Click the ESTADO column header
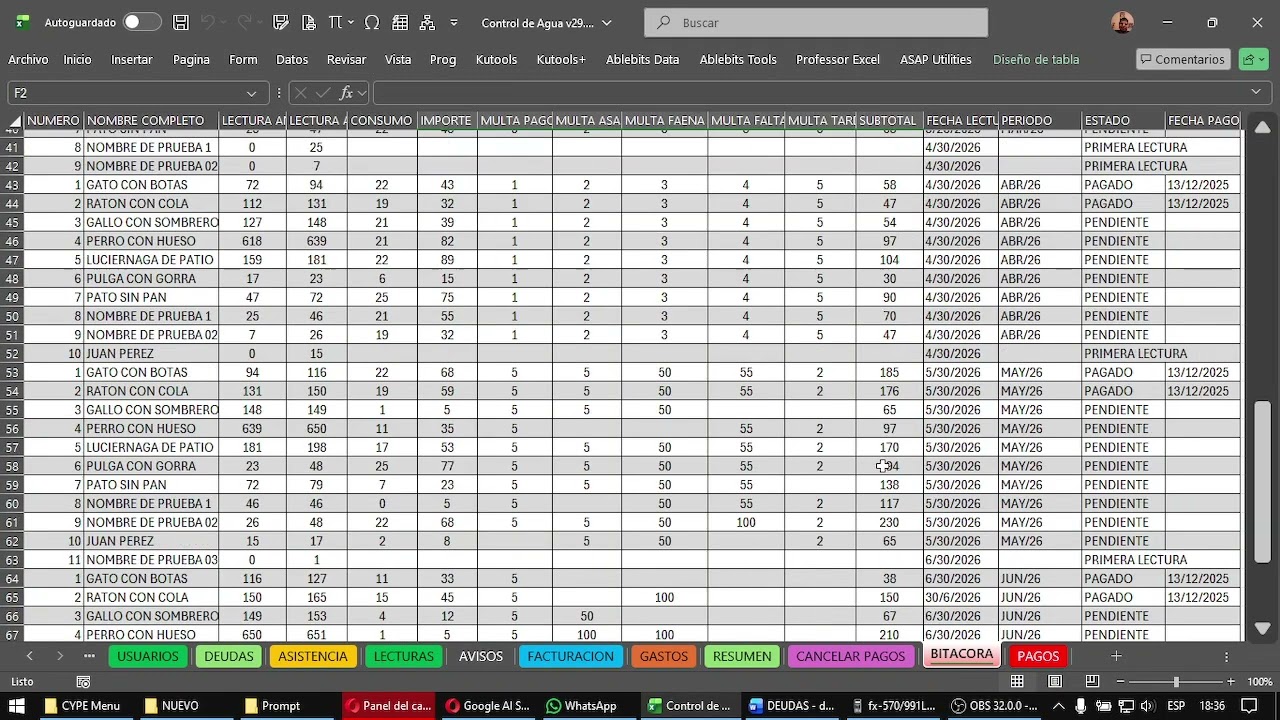 pos(1123,120)
